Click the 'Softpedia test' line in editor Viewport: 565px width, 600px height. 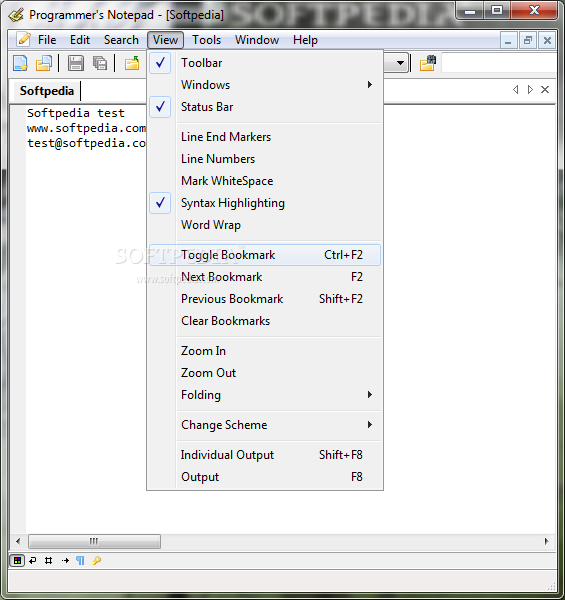(76, 113)
